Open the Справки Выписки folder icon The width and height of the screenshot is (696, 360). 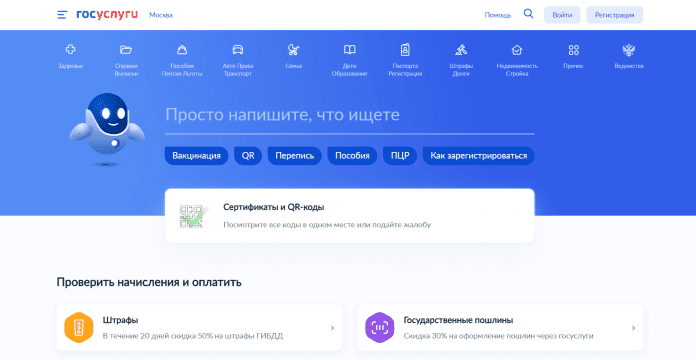click(126, 49)
